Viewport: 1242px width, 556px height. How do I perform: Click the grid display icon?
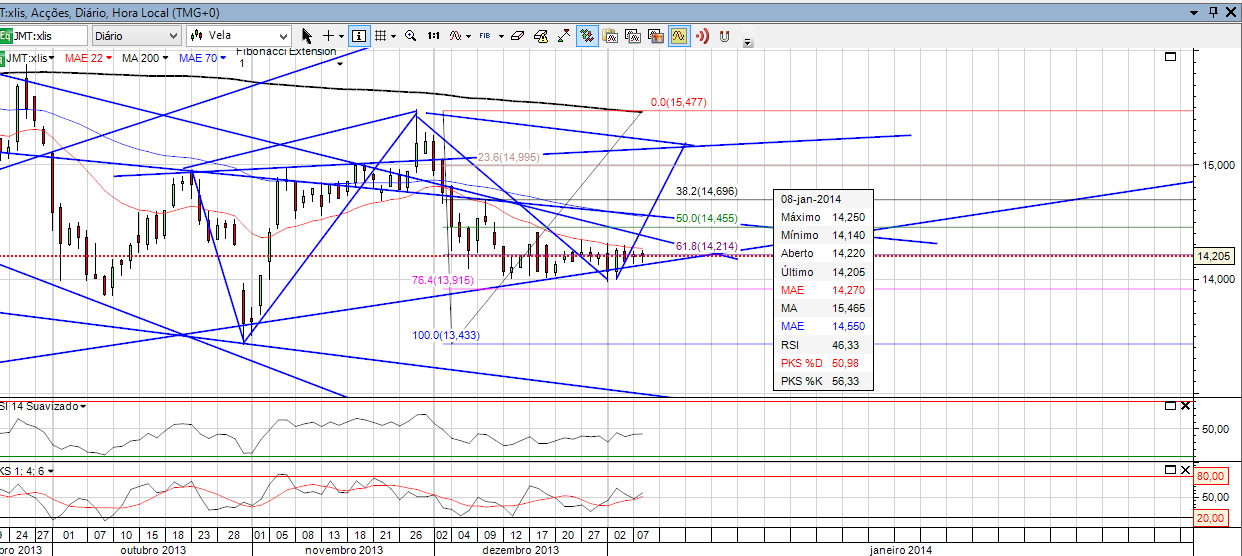[x=381, y=35]
